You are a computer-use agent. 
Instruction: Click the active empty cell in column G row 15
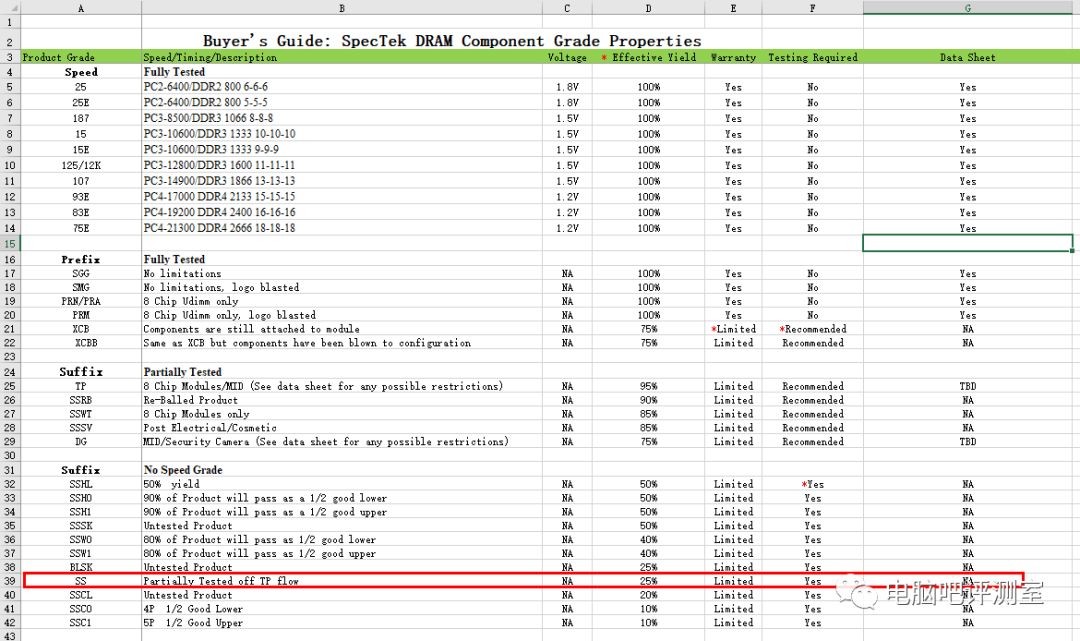tap(968, 243)
